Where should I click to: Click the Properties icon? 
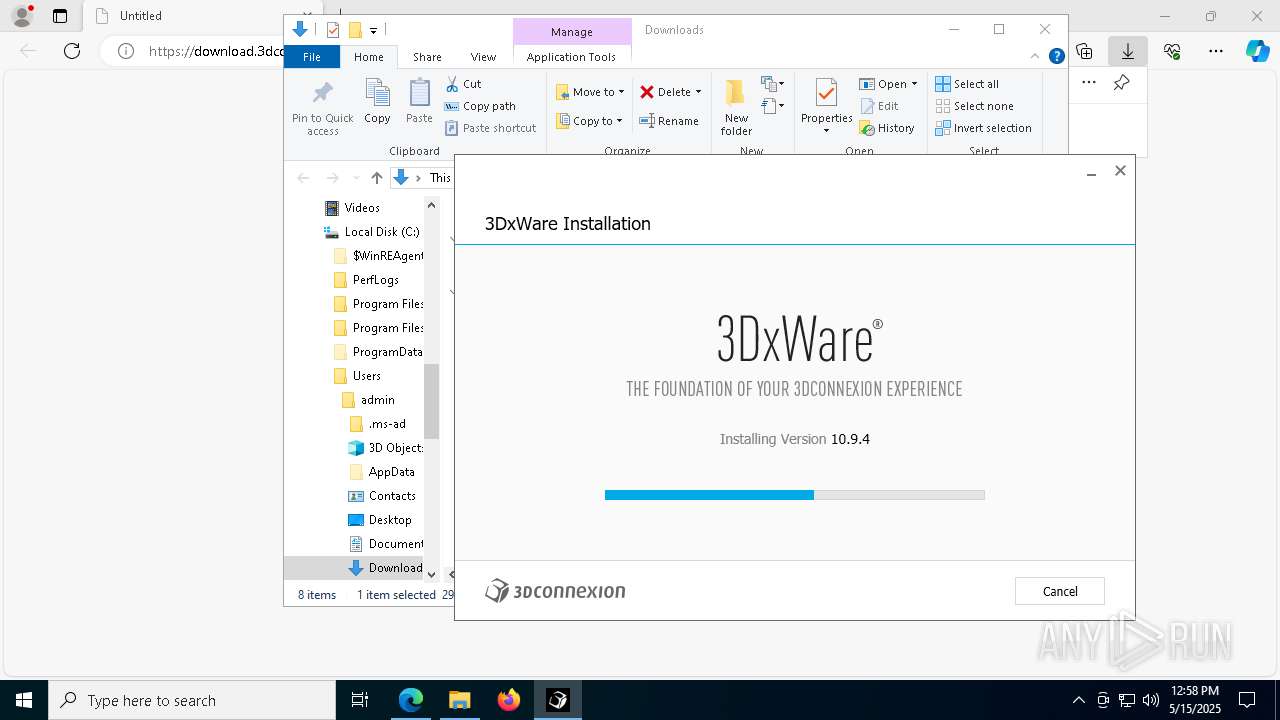tap(826, 95)
